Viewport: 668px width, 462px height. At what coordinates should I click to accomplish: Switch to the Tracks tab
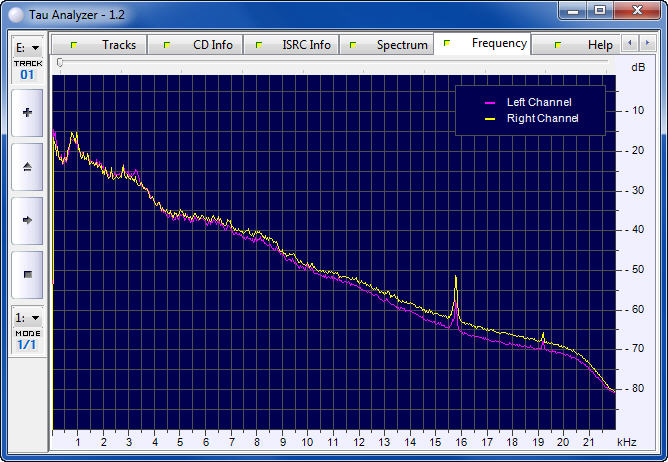coord(118,45)
